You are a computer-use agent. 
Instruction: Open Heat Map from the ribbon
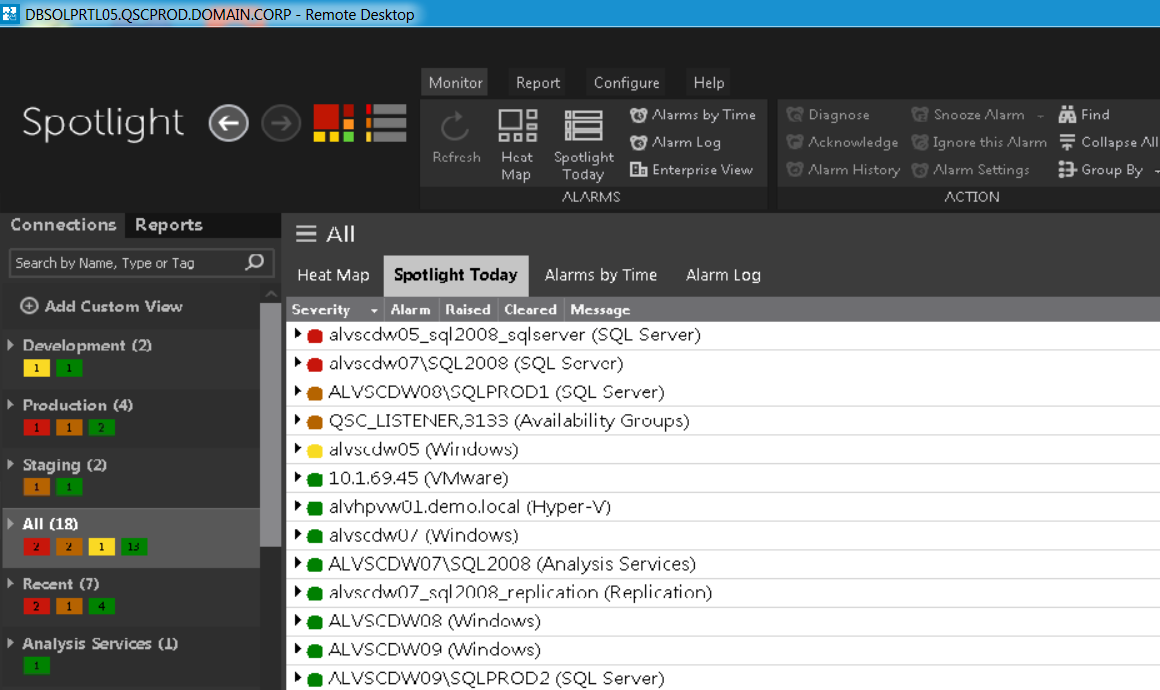tap(516, 145)
